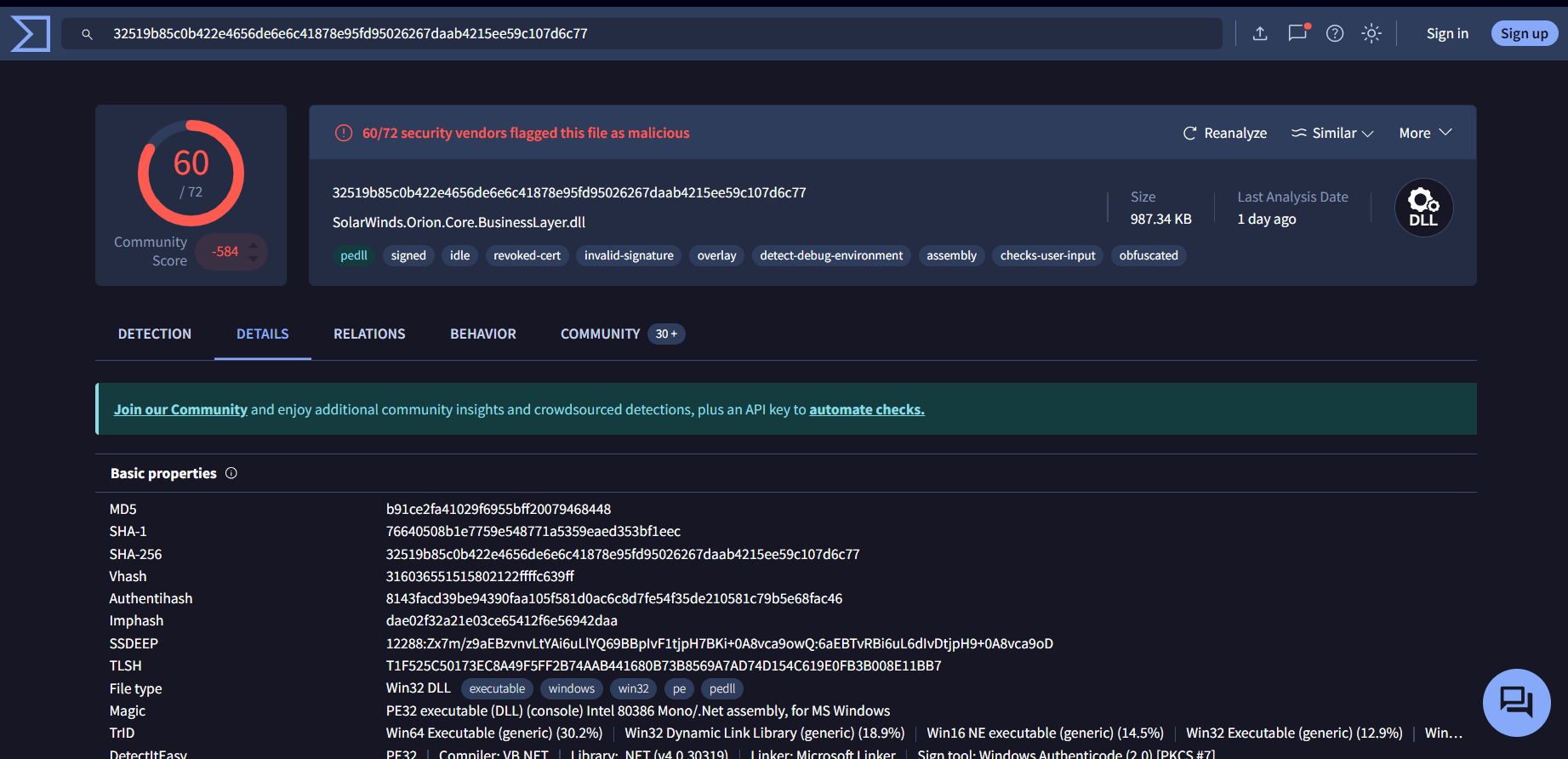The image size is (1568, 759).
Task: Click the malicious alert warning icon
Action: tap(344, 133)
